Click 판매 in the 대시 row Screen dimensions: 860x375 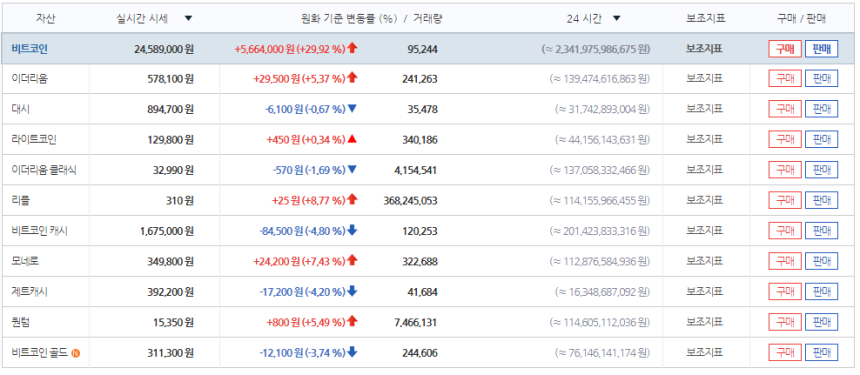[822, 109]
